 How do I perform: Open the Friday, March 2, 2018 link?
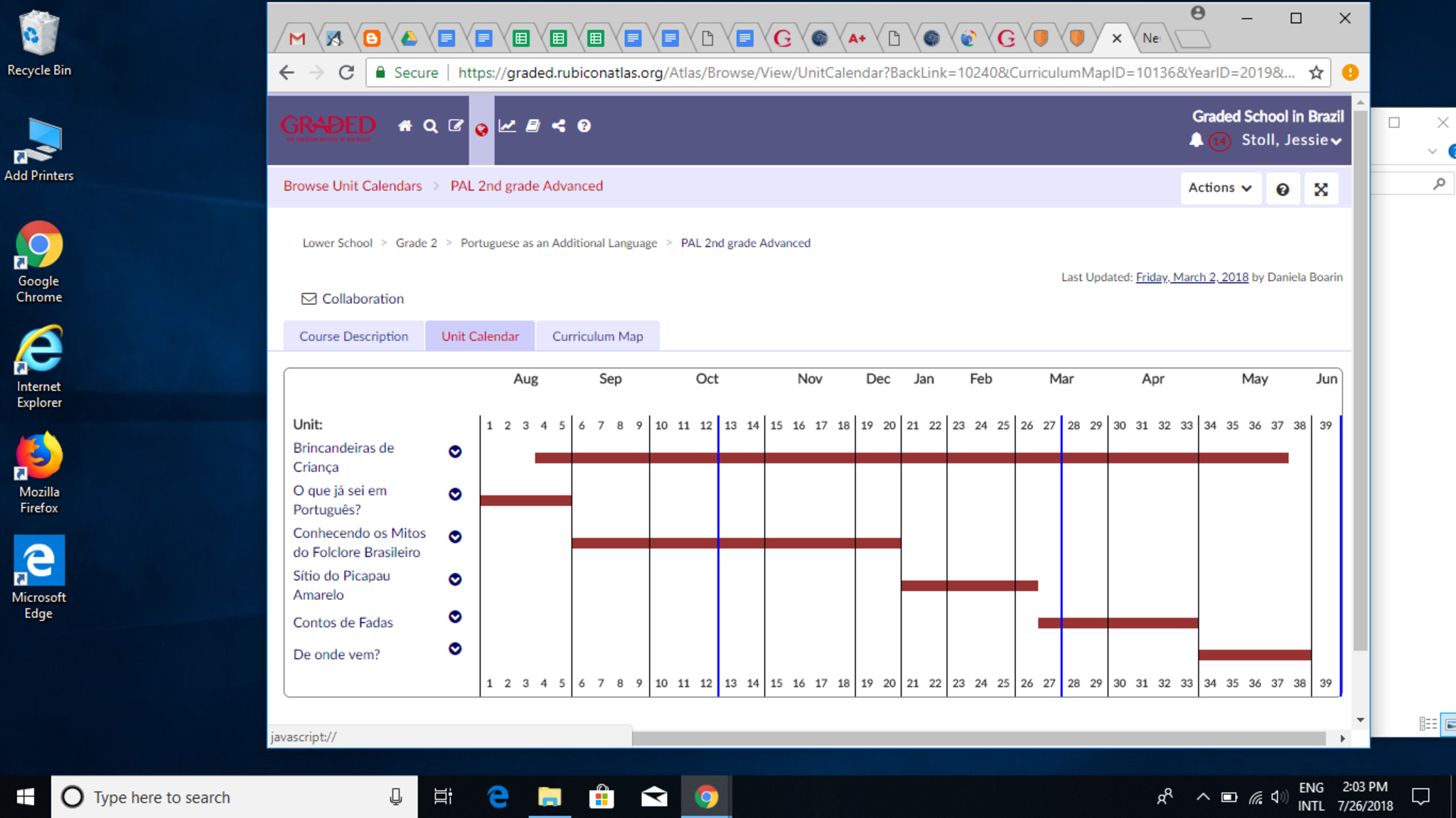(1192, 277)
